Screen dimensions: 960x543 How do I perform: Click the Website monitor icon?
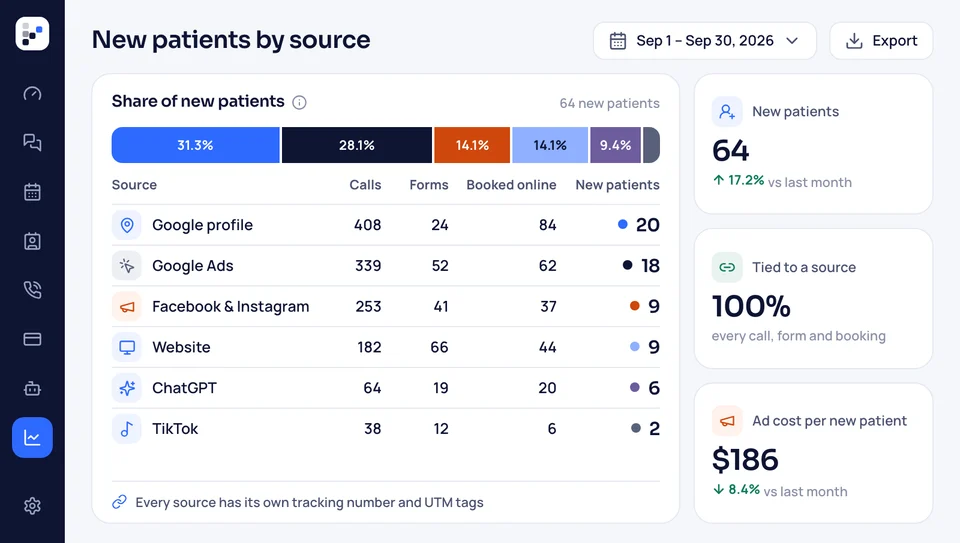coord(127,347)
